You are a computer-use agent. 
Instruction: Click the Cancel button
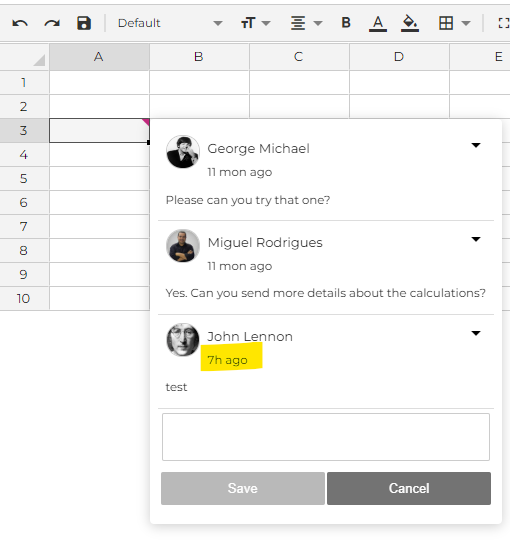(409, 489)
